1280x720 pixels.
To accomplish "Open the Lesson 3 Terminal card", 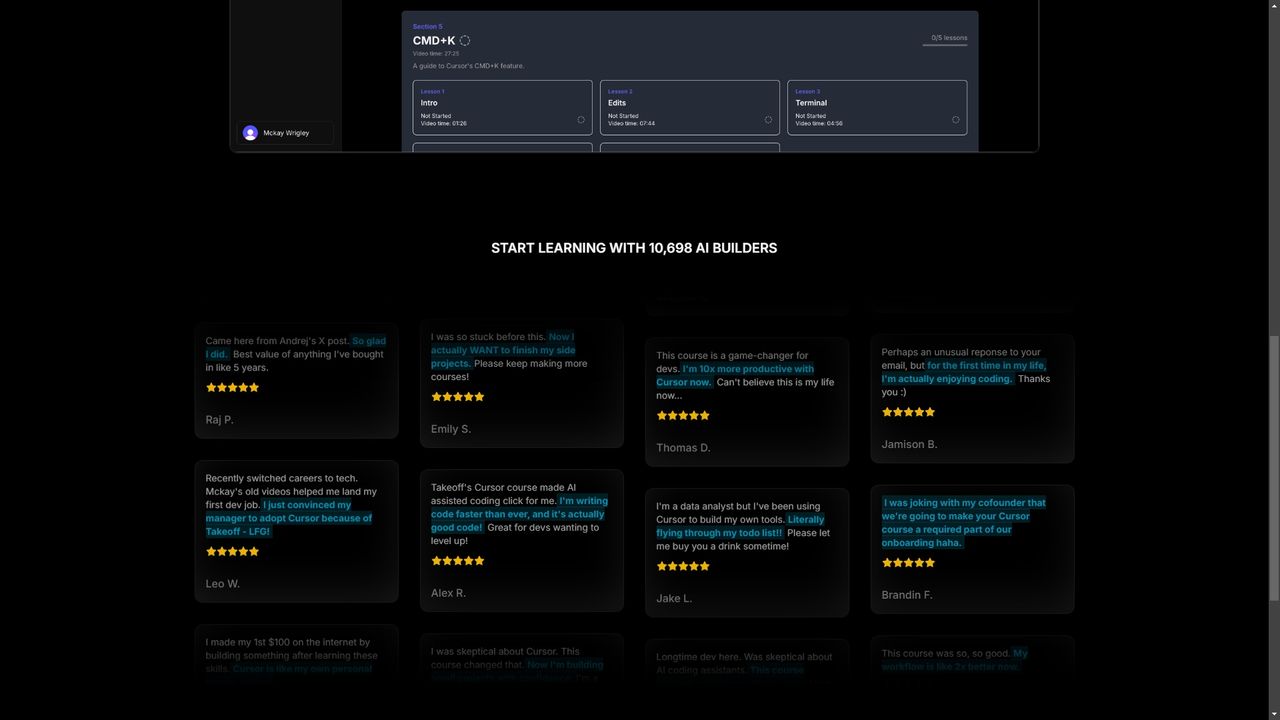I will (877, 107).
